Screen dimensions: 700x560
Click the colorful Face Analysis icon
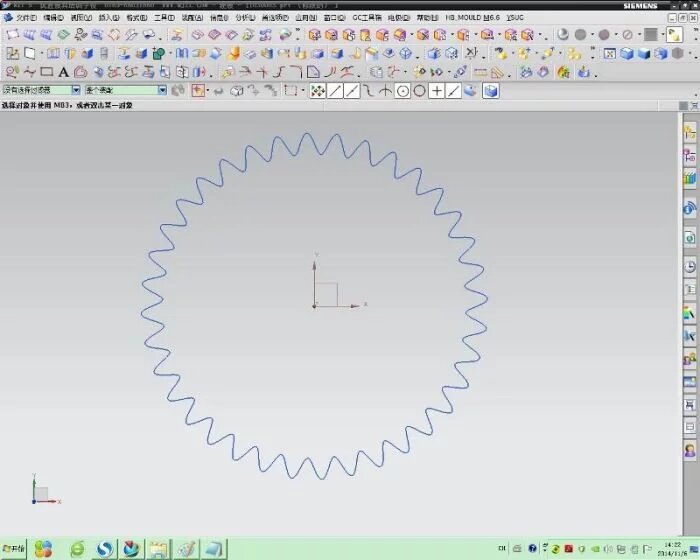point(564,72)
